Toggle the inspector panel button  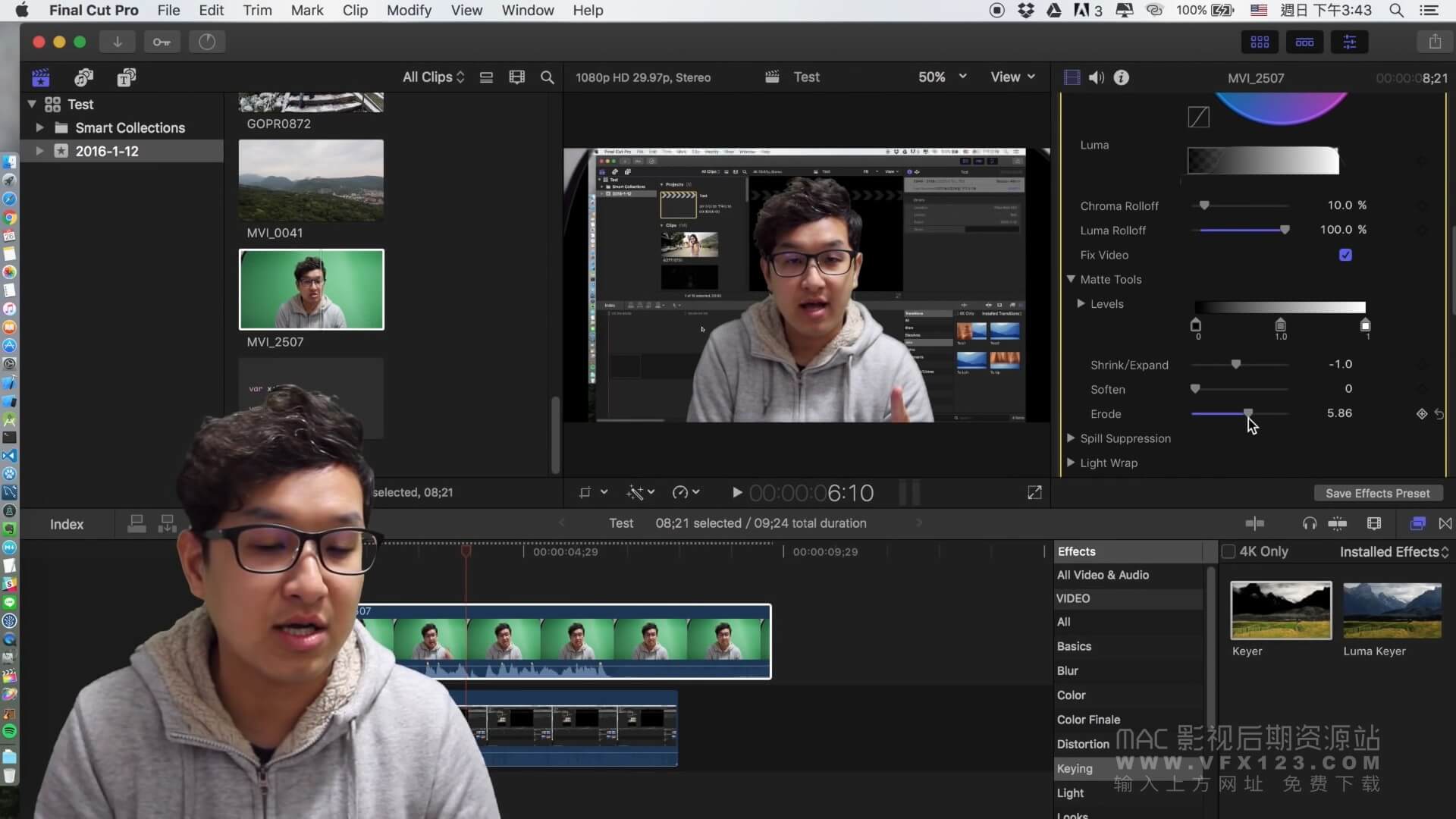tap(1349, 42)
